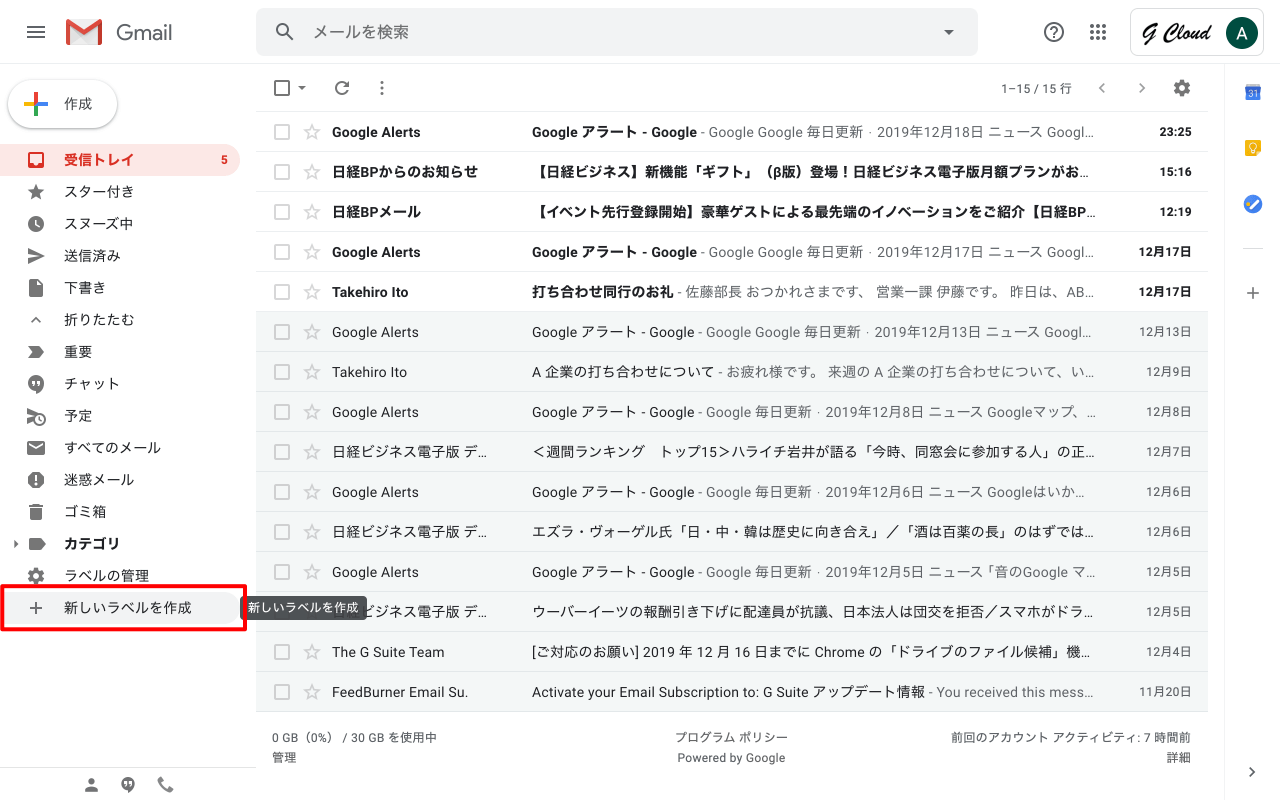Refresh the mail list
This screenshot has width=1280, height=800.
tap(342, 88)
